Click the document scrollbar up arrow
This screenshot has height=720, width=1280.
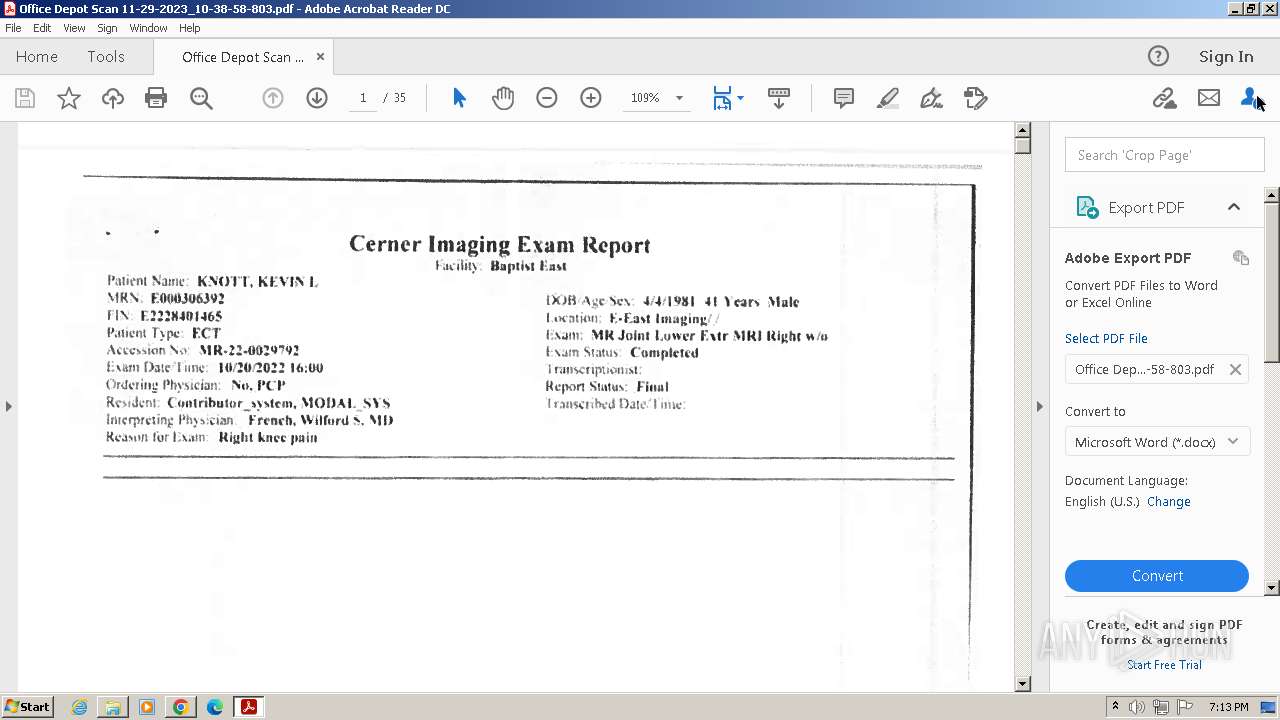(1022, 130)
